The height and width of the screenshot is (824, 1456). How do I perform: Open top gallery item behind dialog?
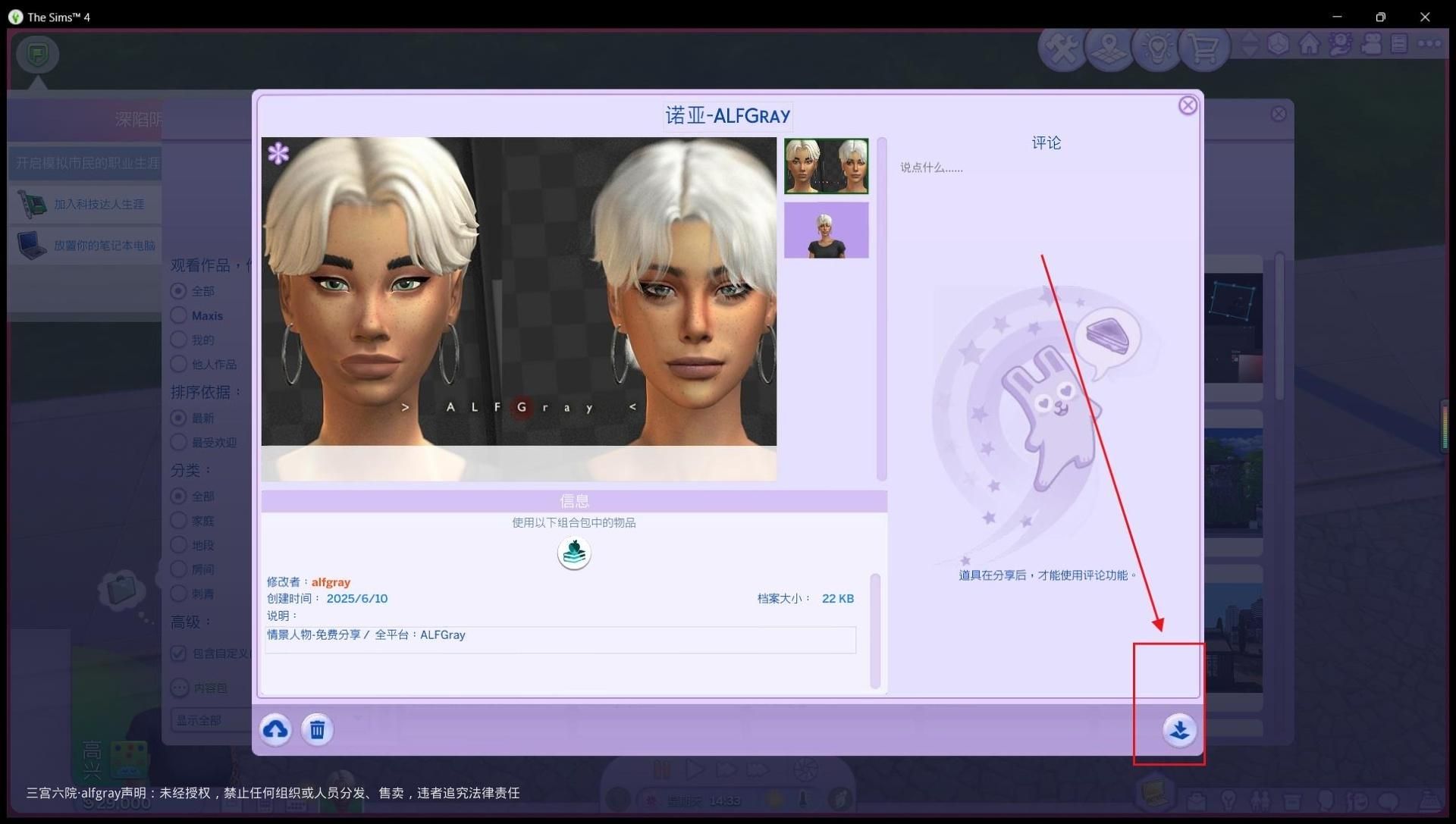pos(1234,328)
